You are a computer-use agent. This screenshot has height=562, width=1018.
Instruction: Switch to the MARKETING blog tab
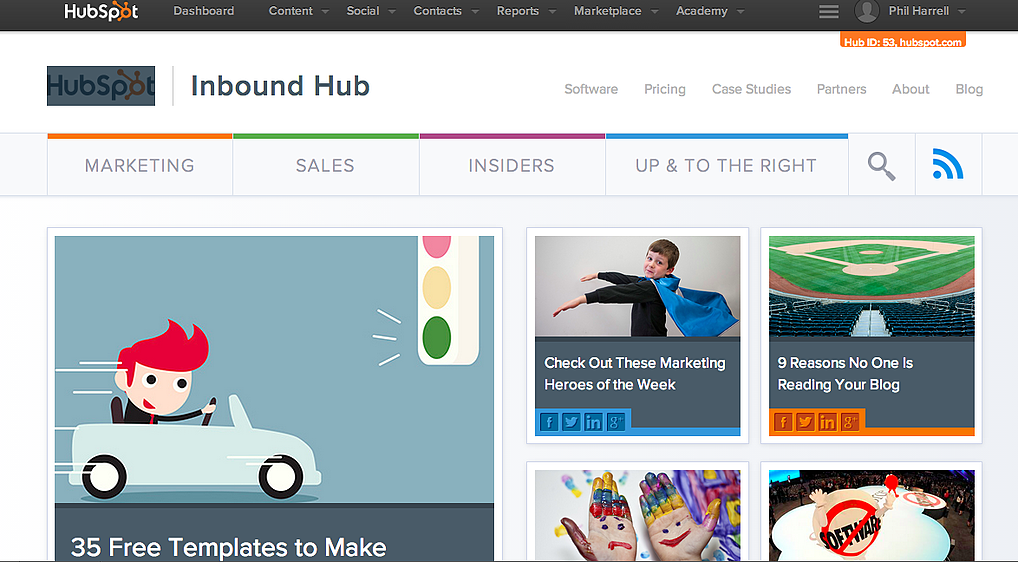(140, 165)
